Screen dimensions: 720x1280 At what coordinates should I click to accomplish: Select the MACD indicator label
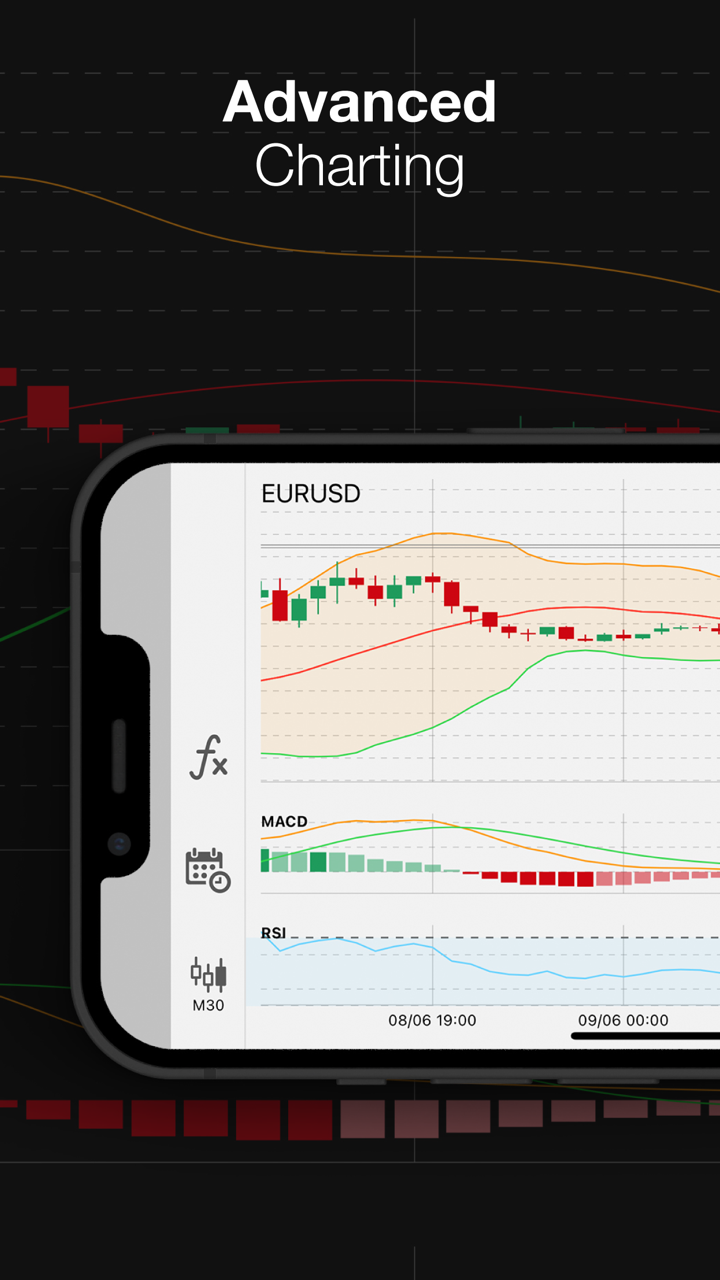pos(284,822)
